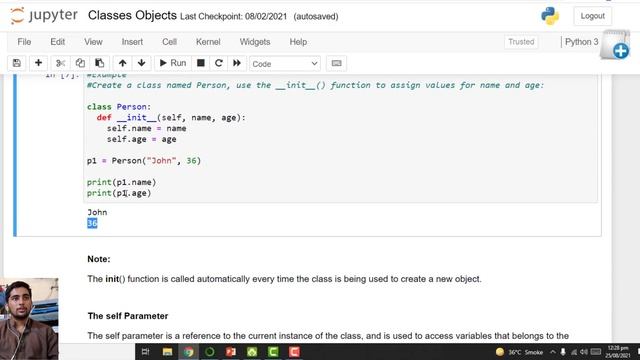Rename notebook title Classes Objects
This screenshot has width=640, height=360.
point(132,16)
